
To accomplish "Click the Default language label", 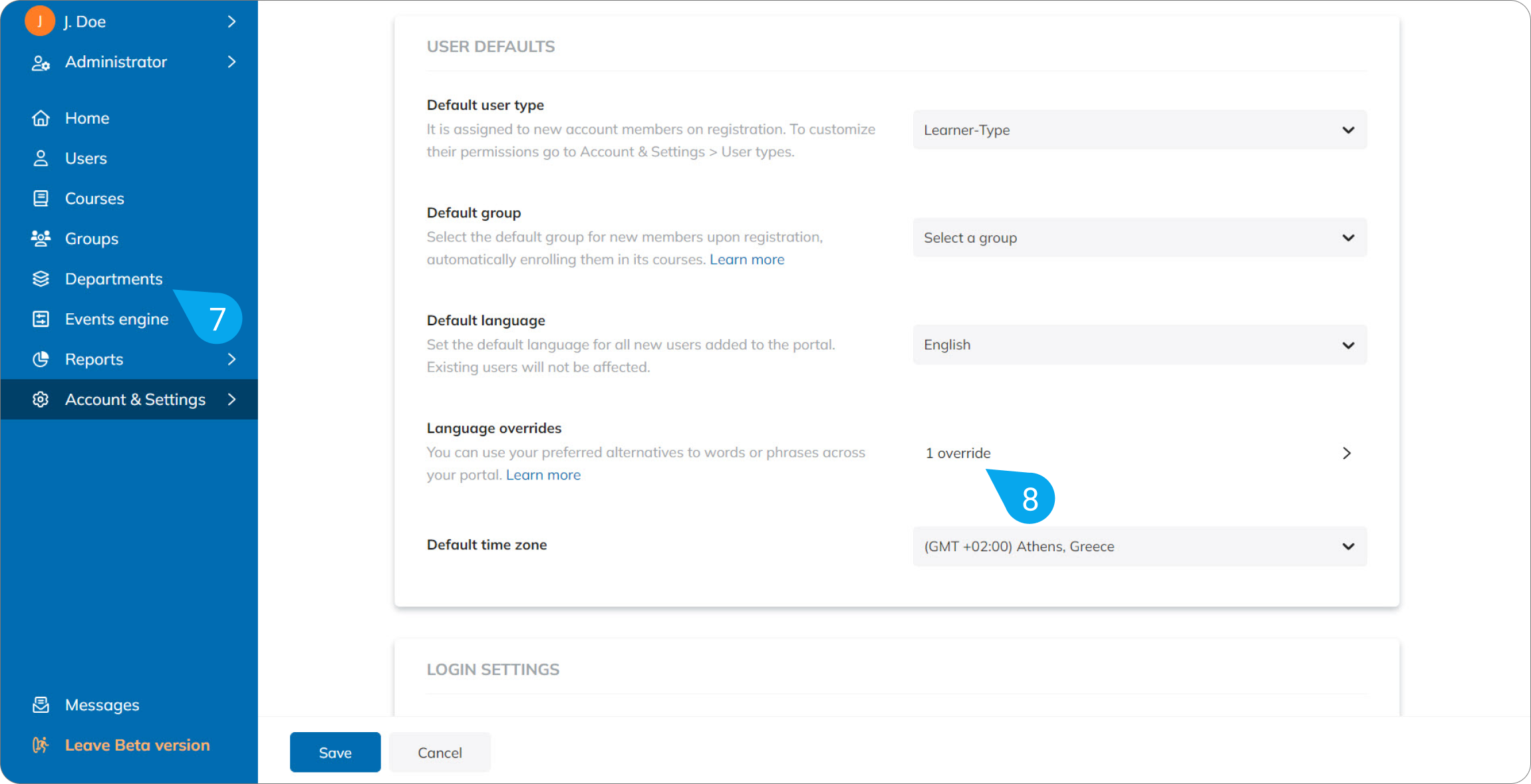I will tap(486, 321).
